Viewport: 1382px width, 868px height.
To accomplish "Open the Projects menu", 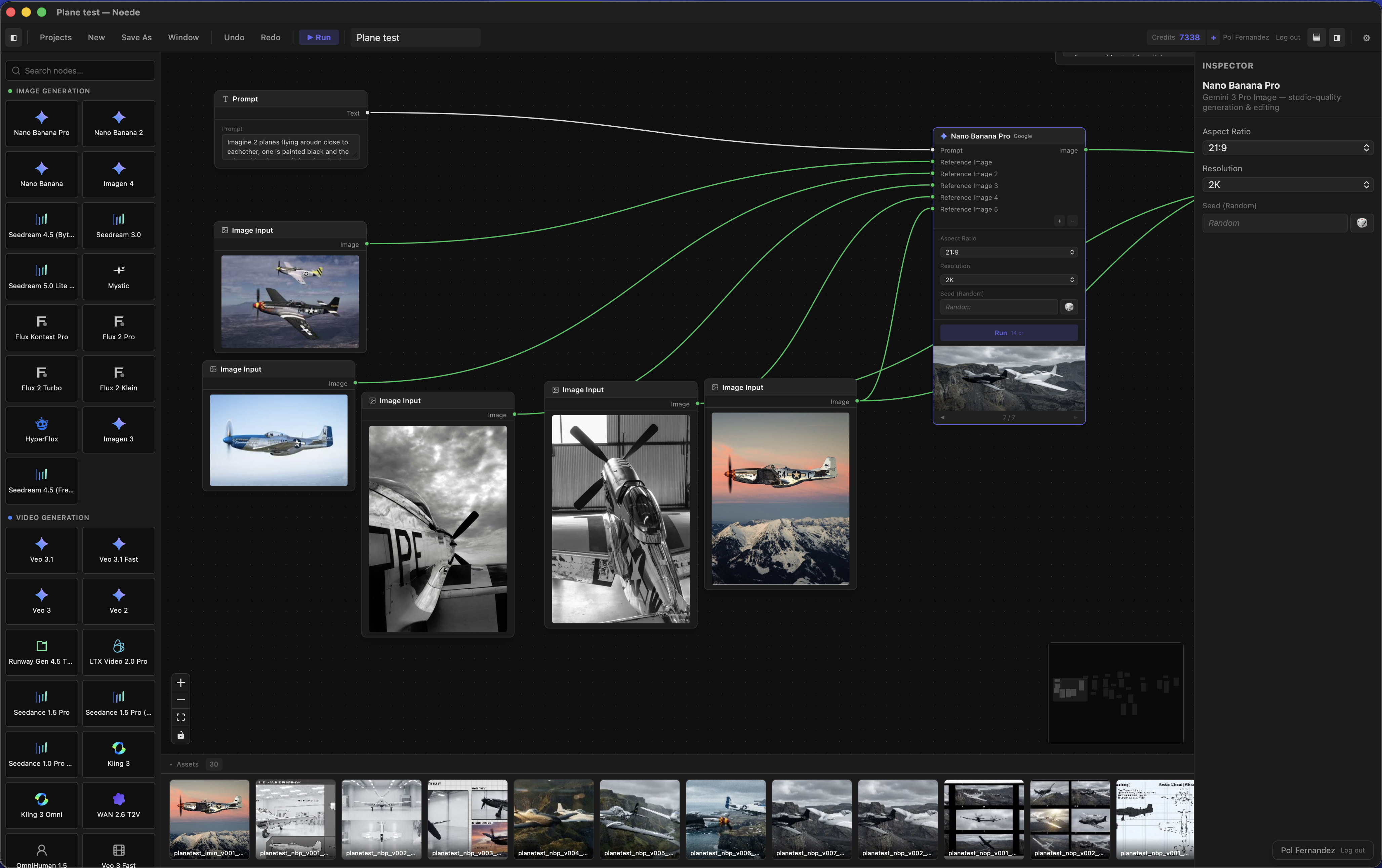I will tap(56, 38).
